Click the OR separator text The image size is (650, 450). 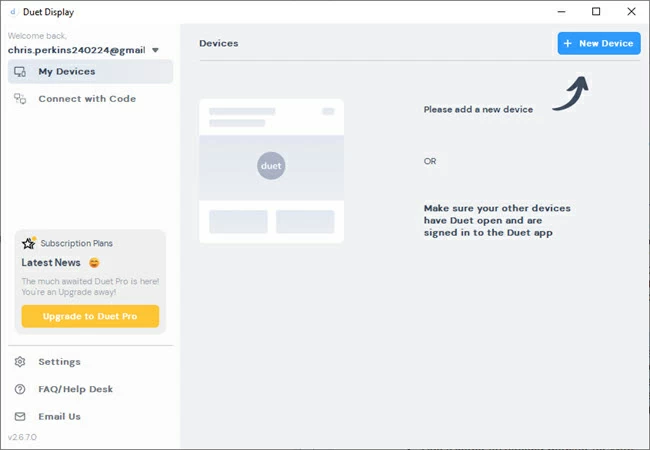[x=430, y=161]
